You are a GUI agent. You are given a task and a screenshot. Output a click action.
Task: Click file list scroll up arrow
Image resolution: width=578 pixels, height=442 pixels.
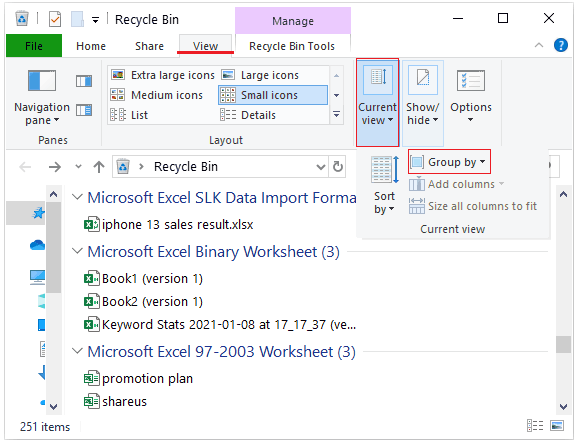(563, 194)
